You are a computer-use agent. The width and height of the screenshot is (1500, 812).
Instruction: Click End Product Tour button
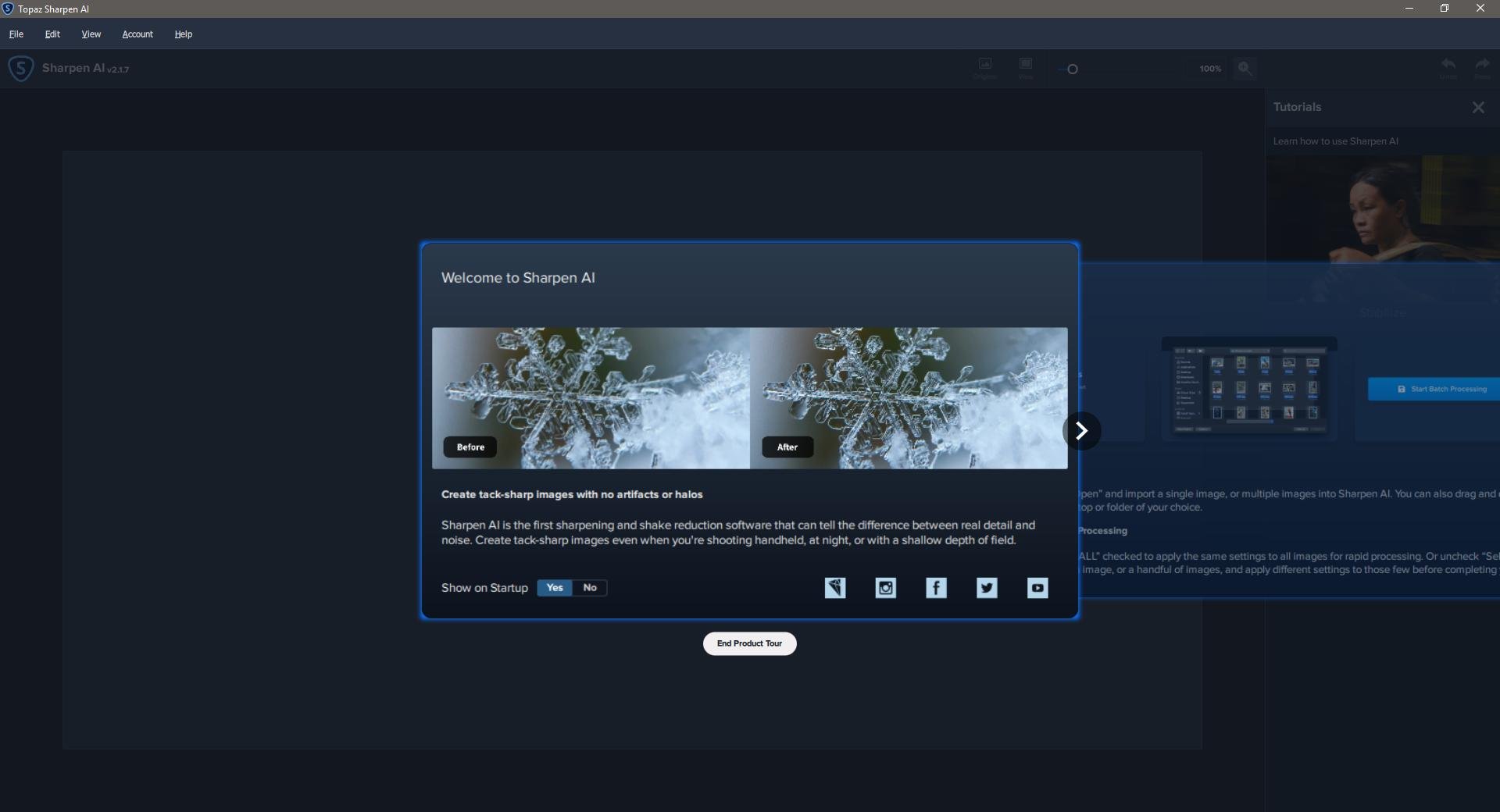pos(749,643)
